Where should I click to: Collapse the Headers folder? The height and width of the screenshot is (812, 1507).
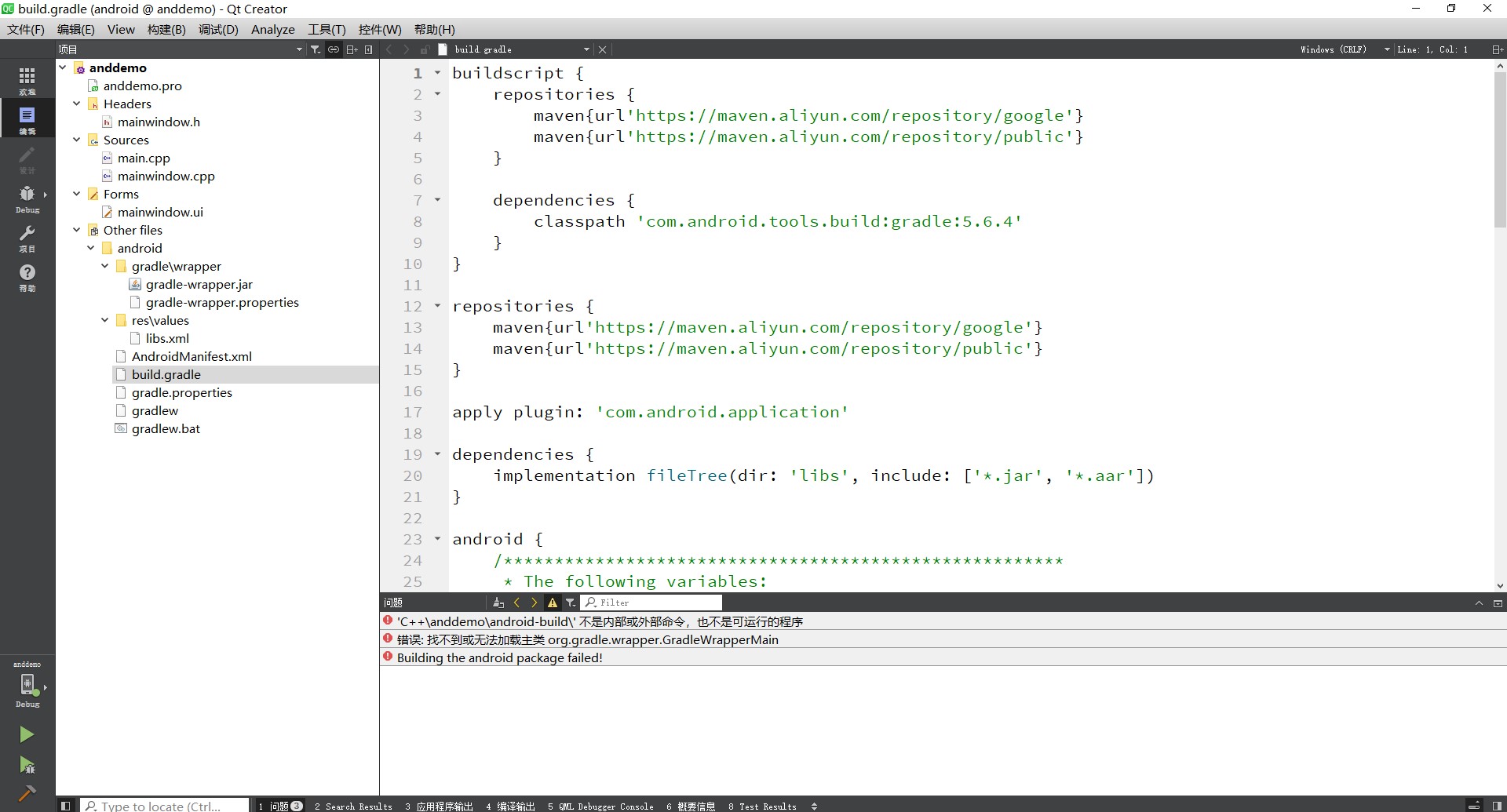[77, 104]
